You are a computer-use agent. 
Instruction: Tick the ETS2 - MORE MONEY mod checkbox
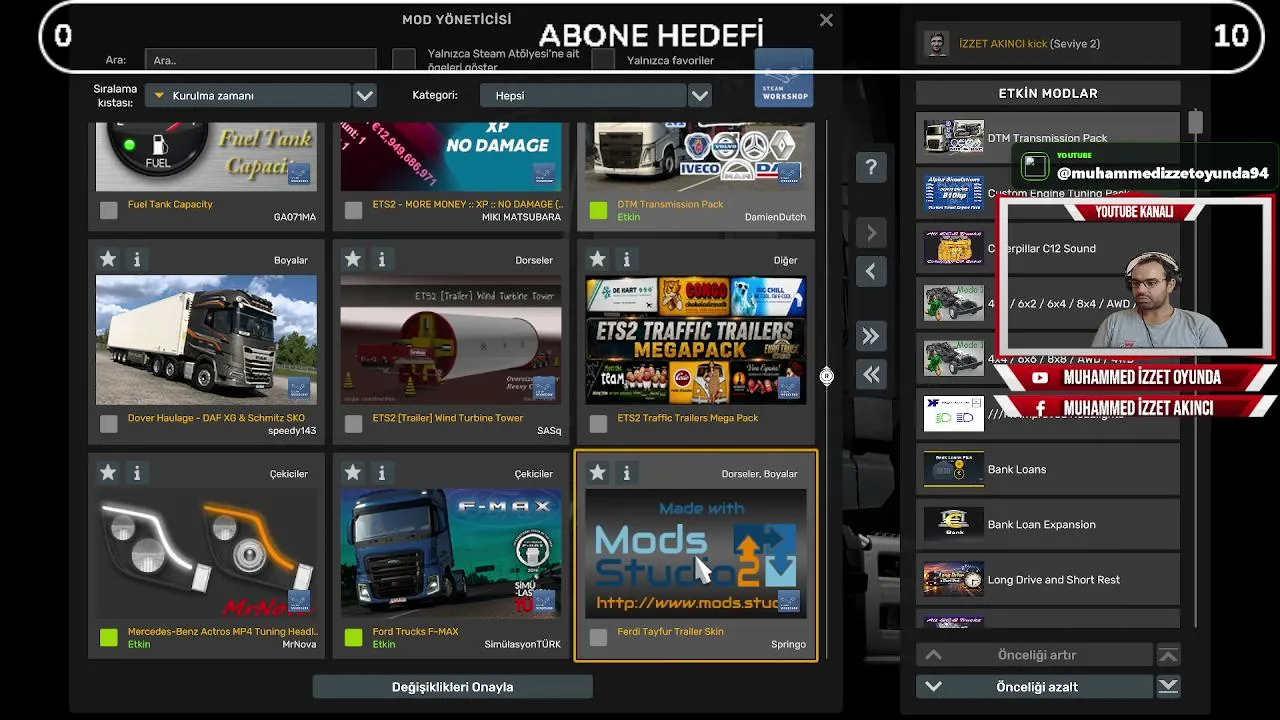(354, 210)
